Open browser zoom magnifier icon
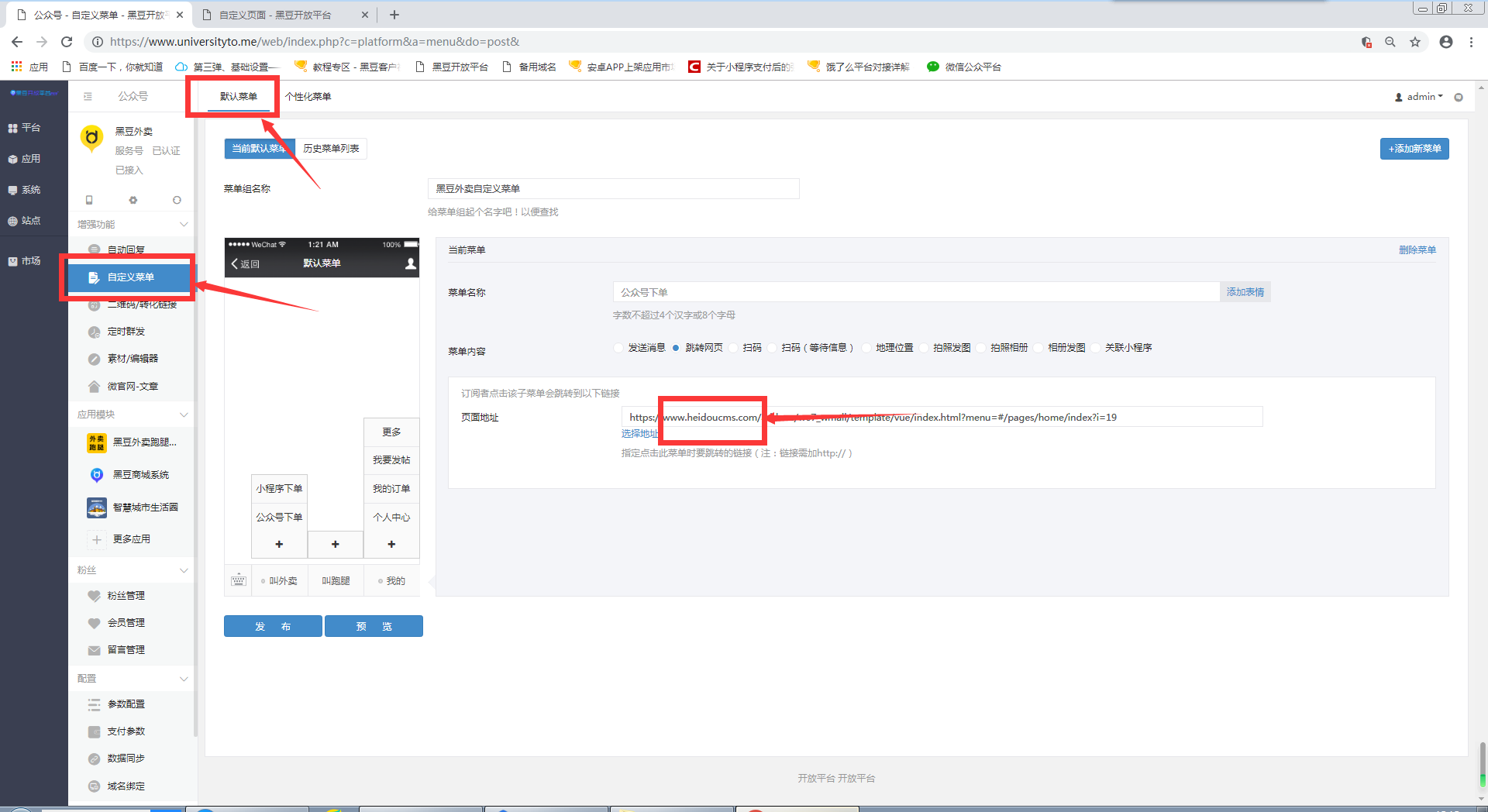 click(1390, 42)
